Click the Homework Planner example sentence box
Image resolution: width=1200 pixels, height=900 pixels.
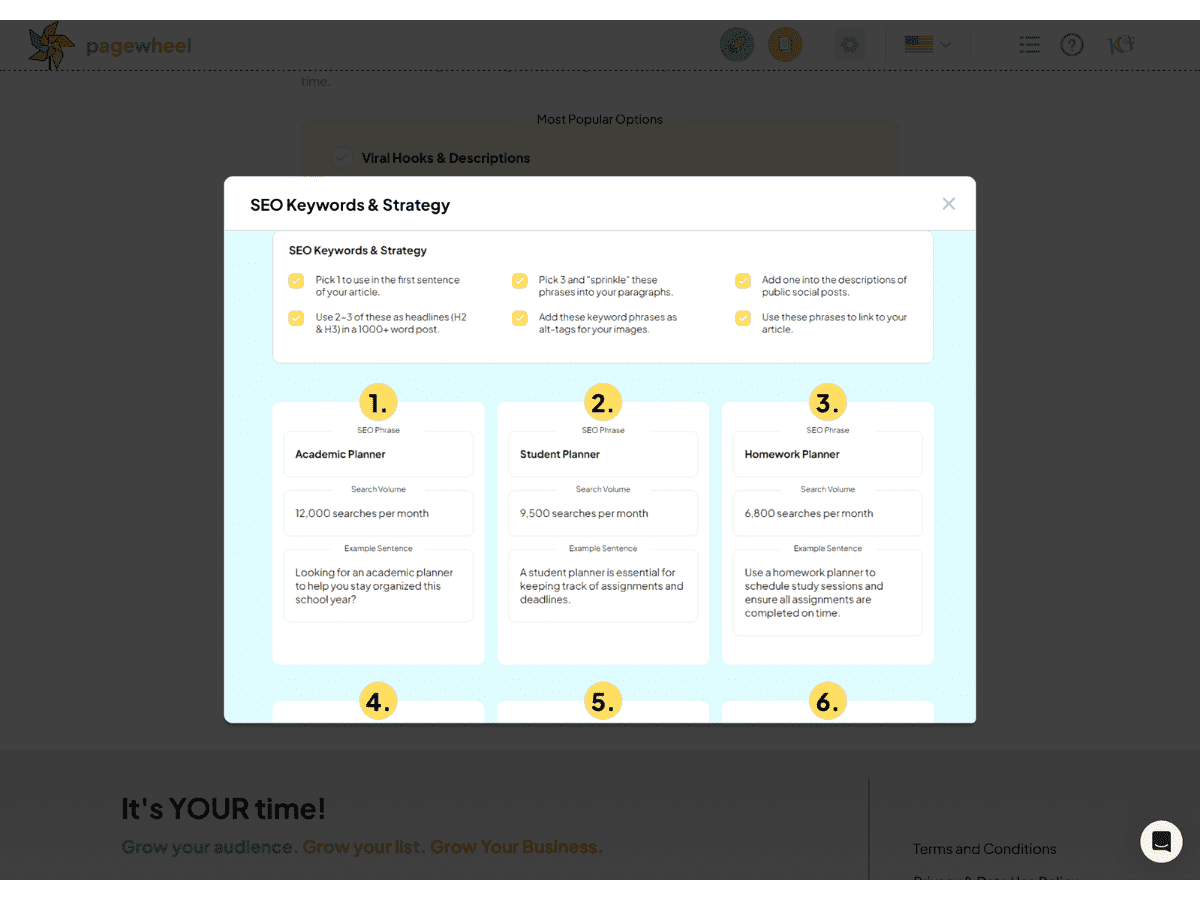(x=828, y=592)
